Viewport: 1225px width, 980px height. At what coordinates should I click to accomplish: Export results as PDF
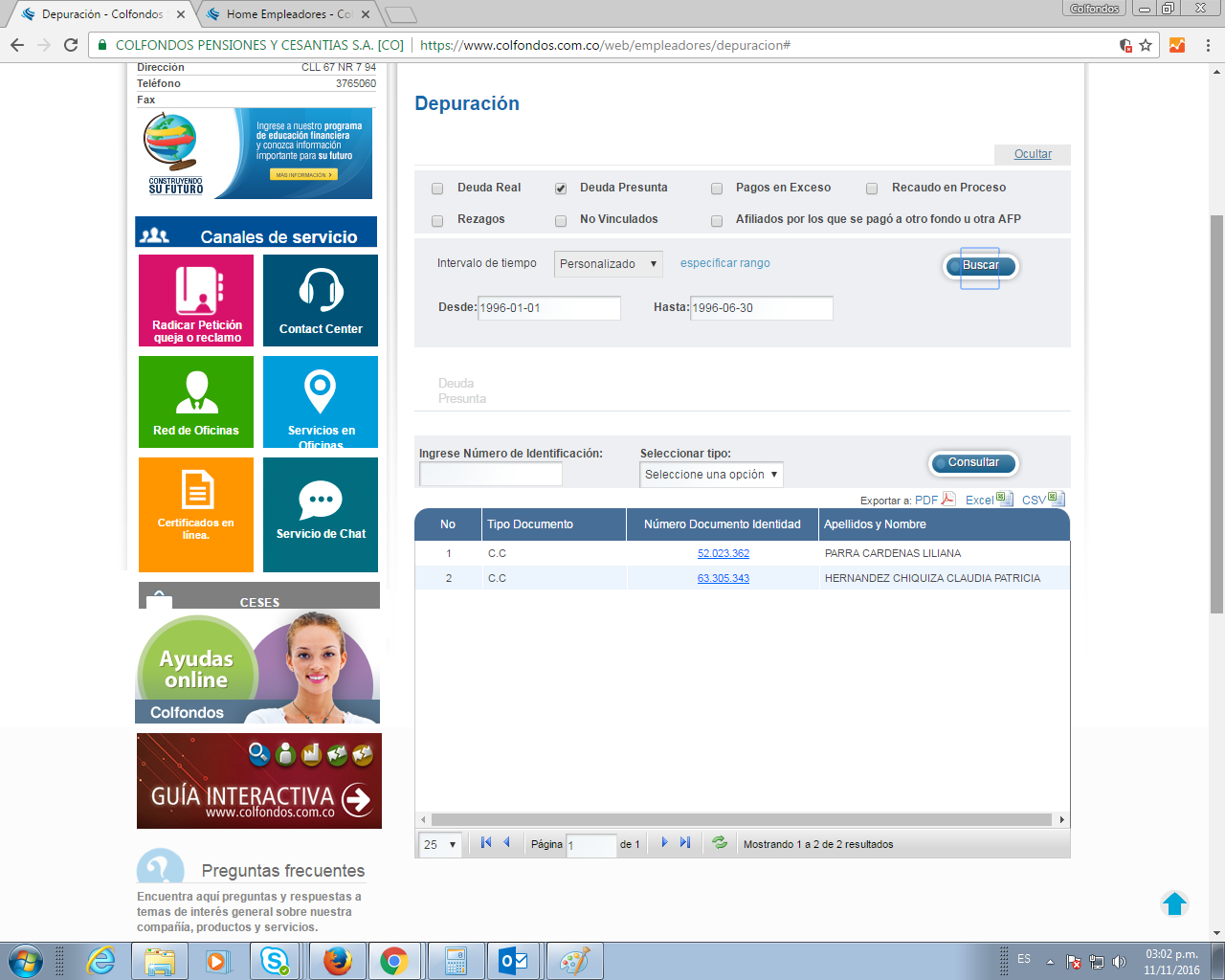tap(935, 500)
